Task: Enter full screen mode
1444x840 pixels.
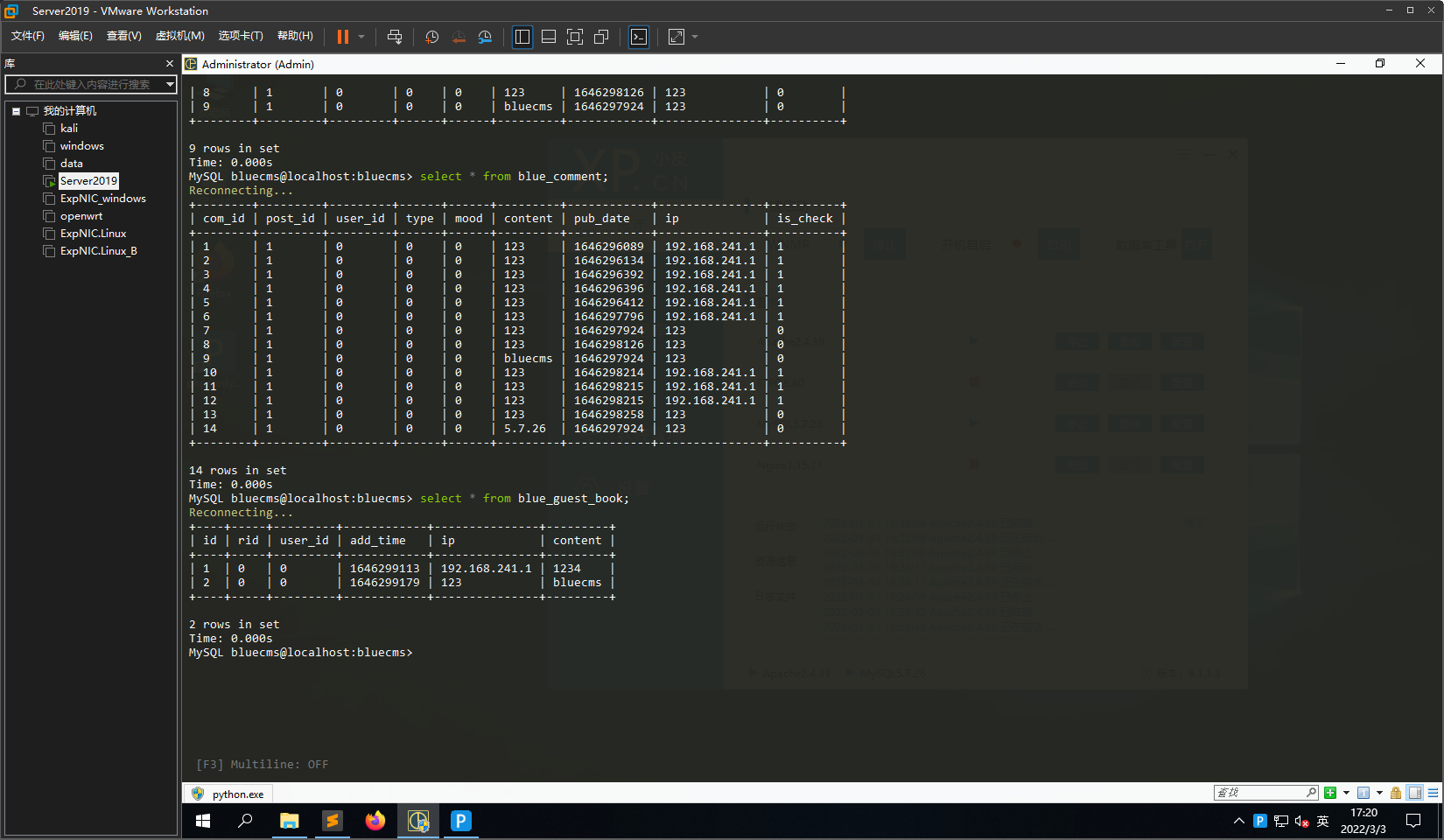Action: coord(575,37)
